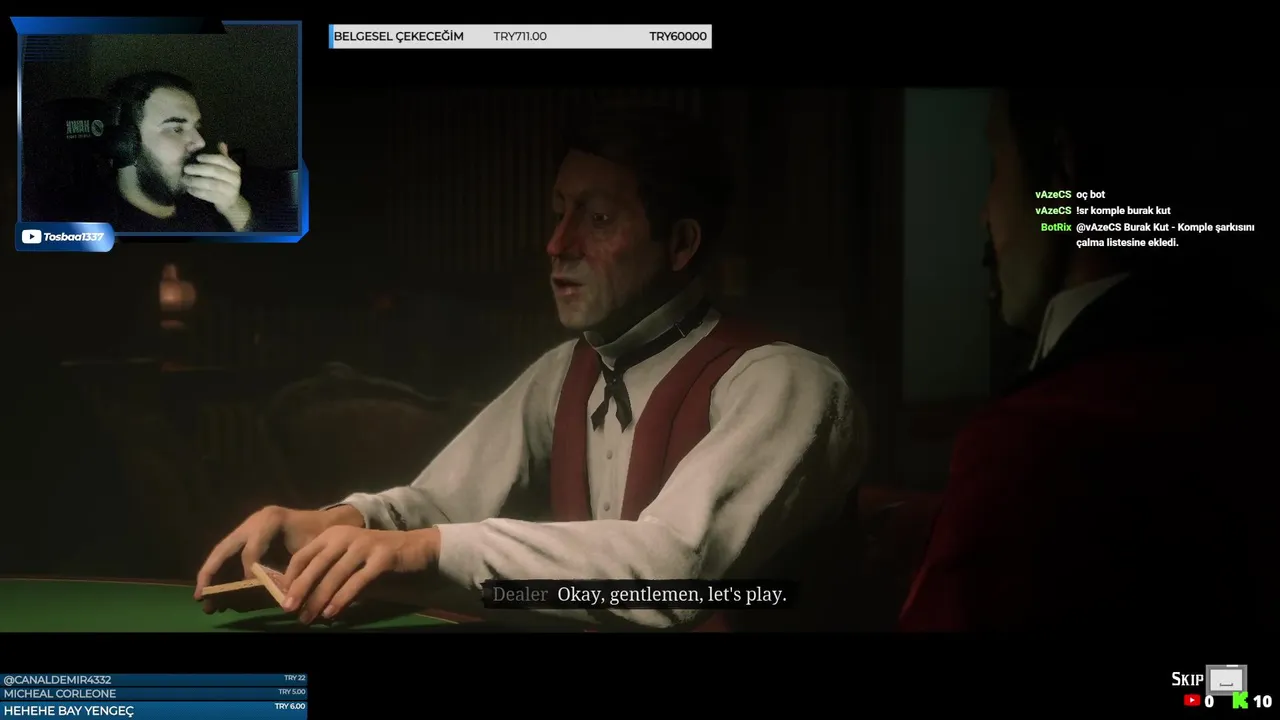Viewport: 1280px width, 720px height.
Task: Click the TRY 22 donation amount
Action: click(x=294, y=678)
